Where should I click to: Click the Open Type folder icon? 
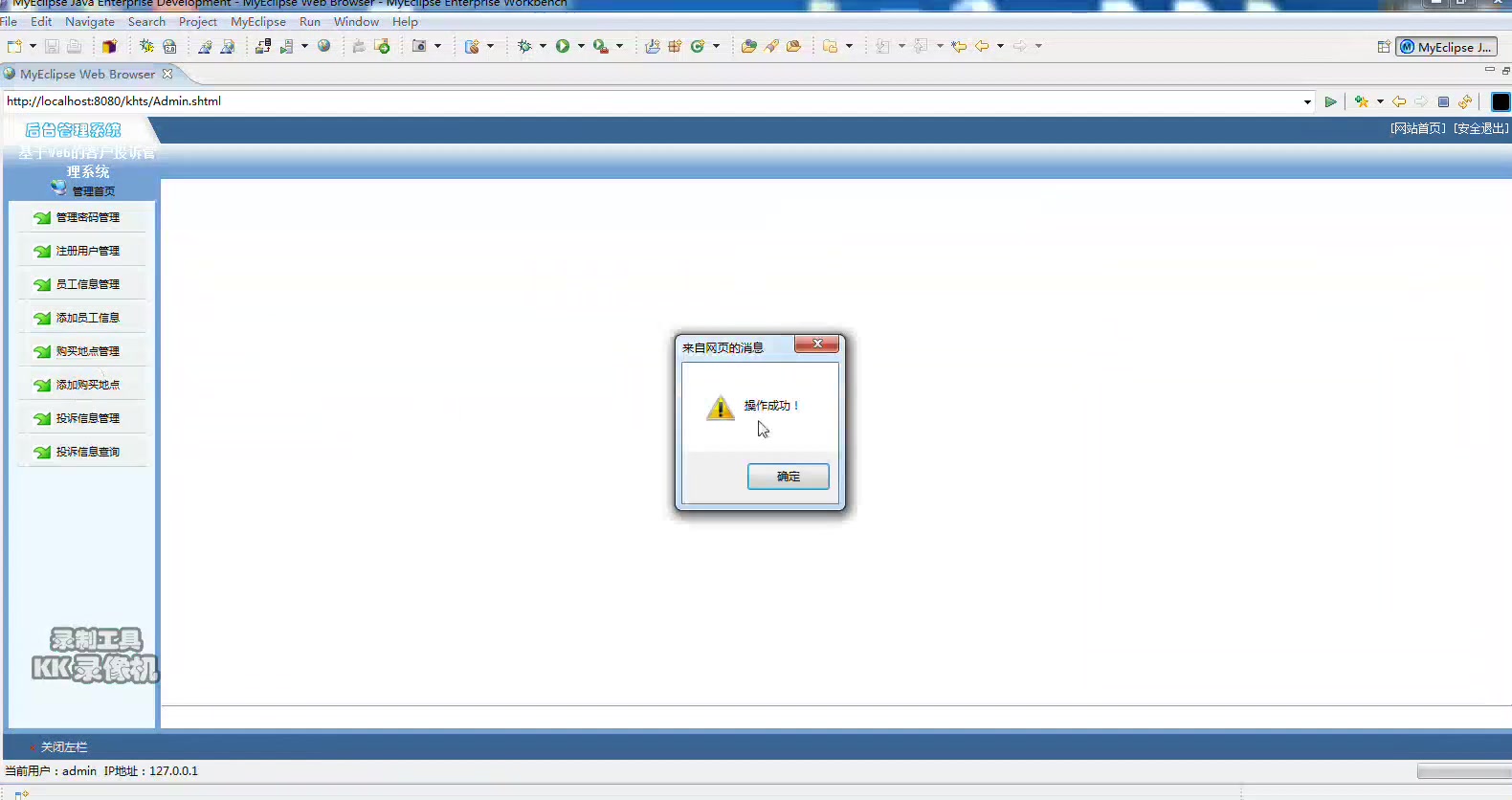[x=748, y=46]
